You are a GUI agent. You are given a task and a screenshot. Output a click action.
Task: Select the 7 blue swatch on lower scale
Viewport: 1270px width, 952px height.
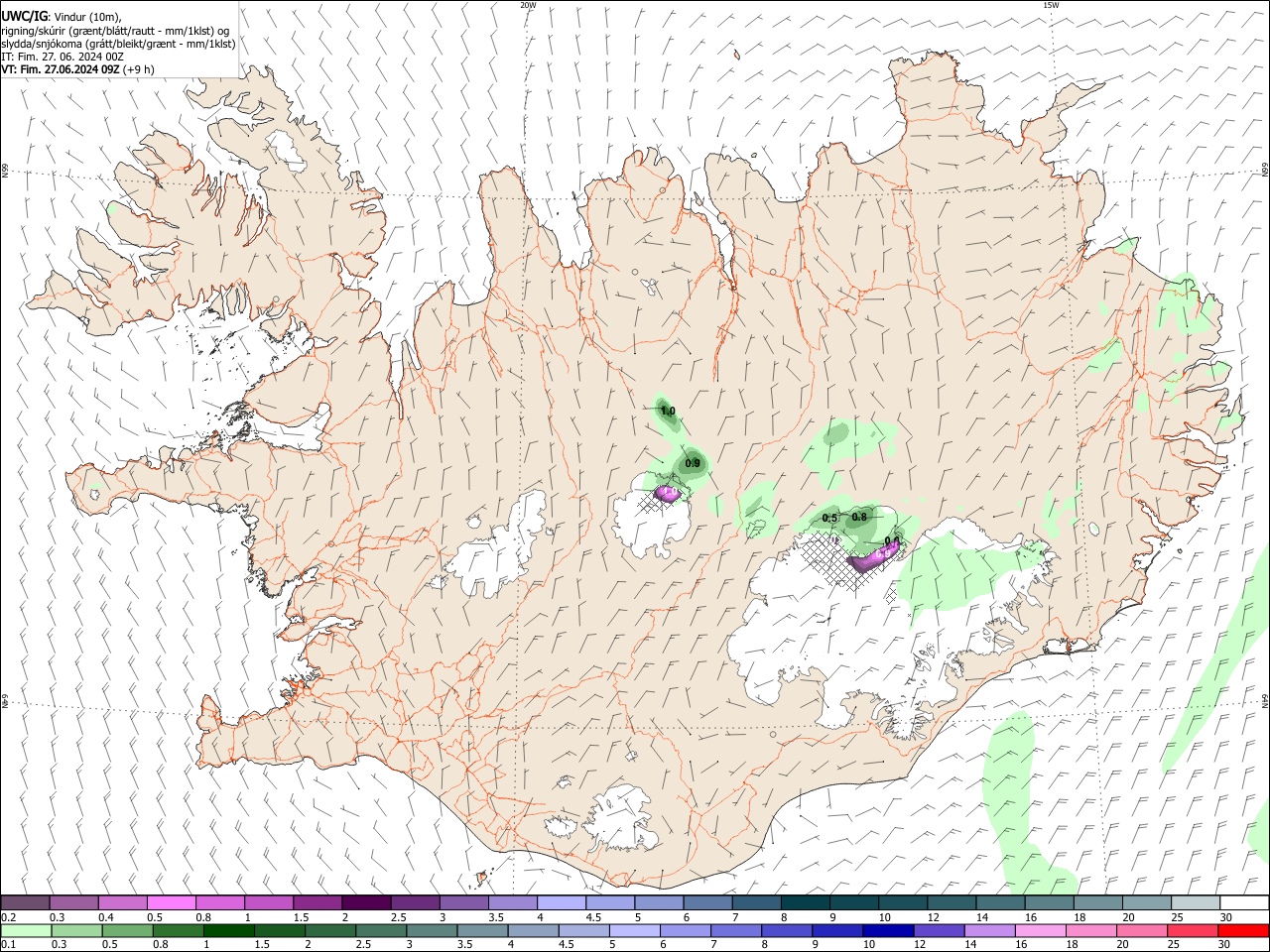tap(737, 931)
